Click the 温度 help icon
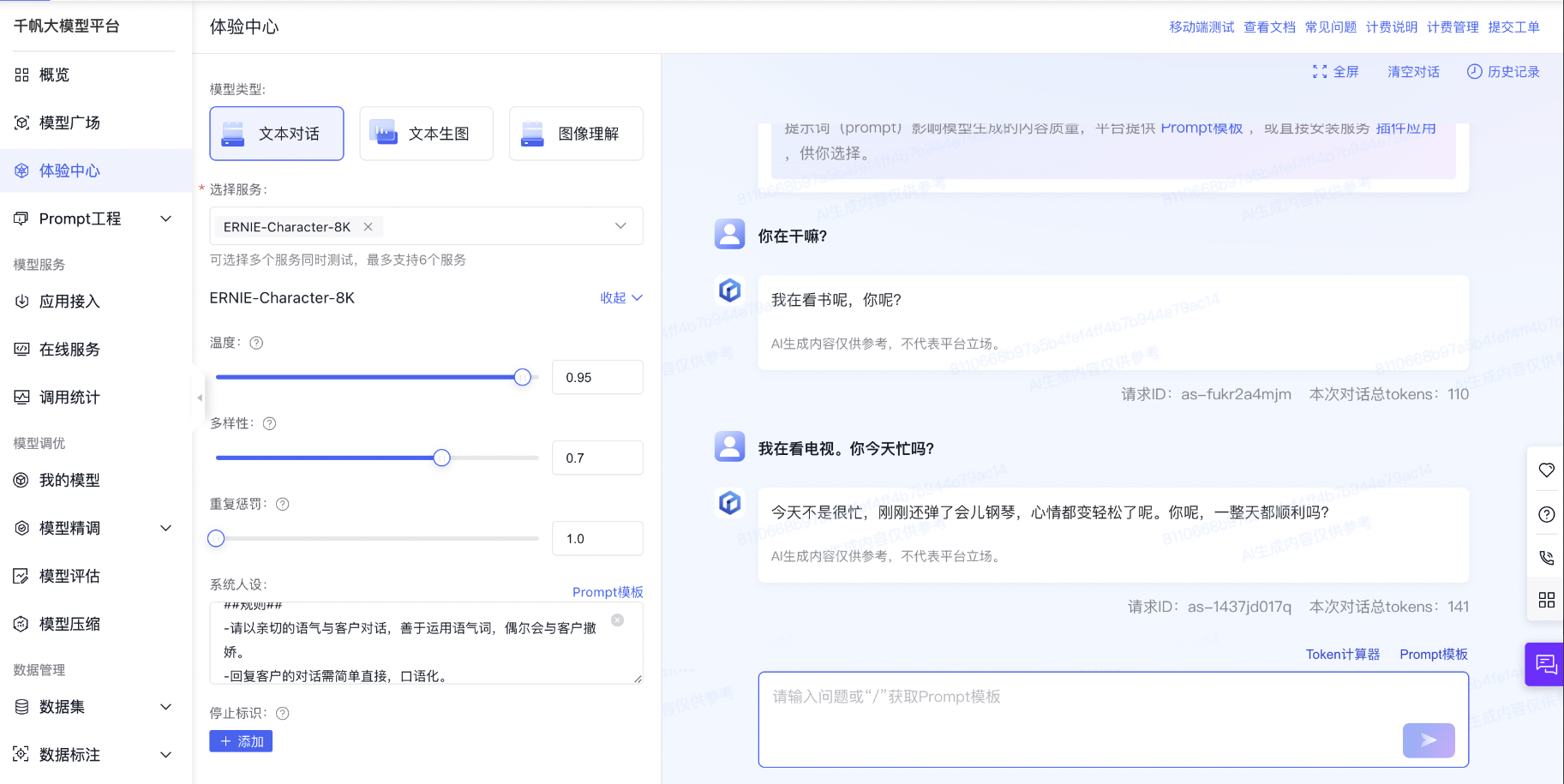The width and height of the screenshot is (1564, 784). coord(256,343)
